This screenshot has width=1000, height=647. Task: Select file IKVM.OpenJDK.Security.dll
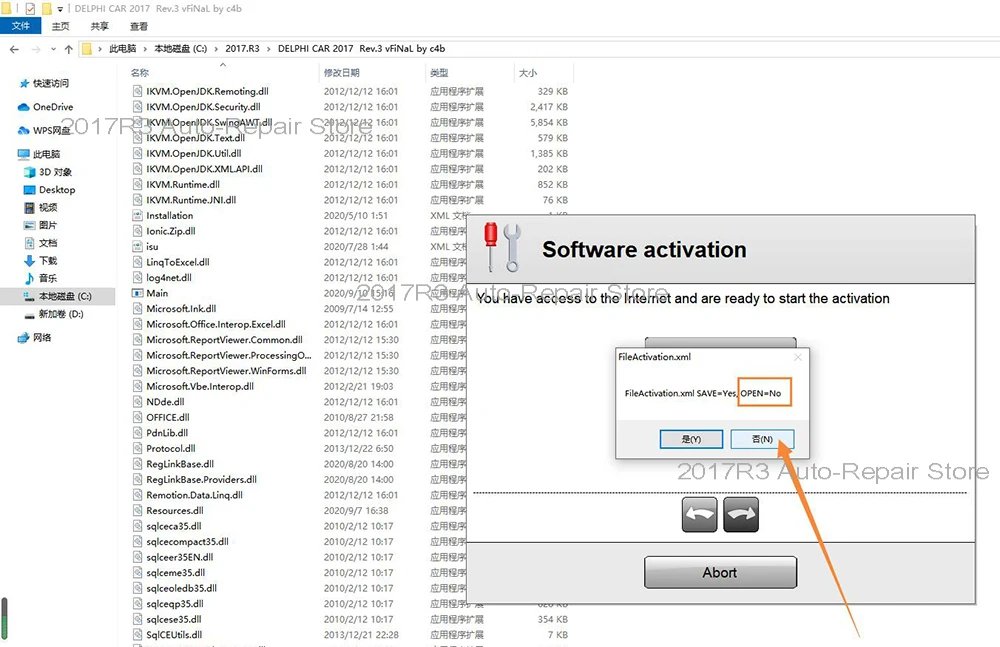(x=203, y=107)
